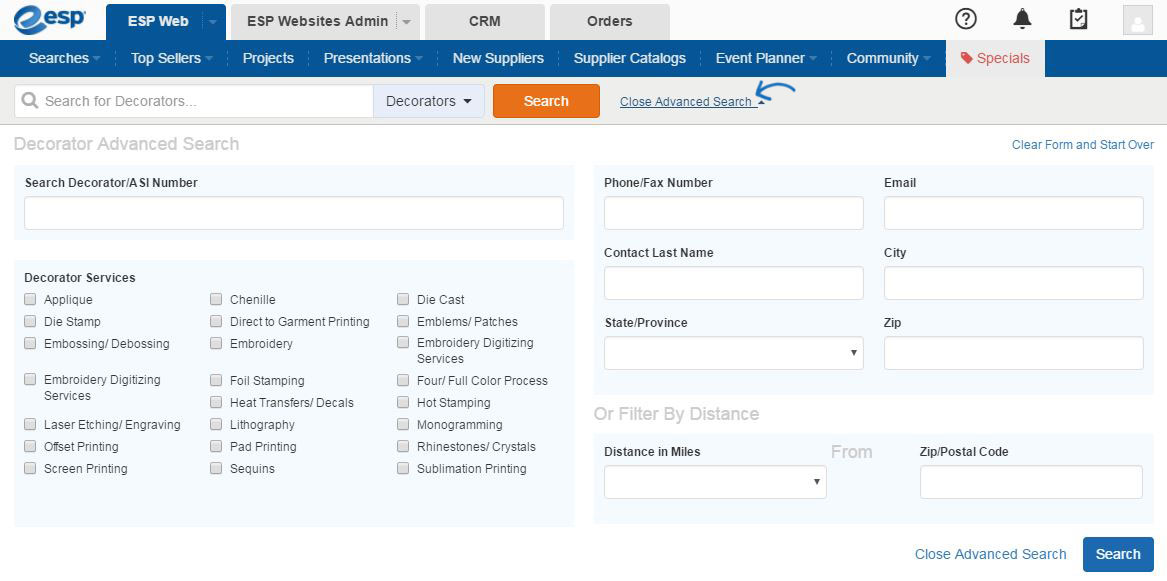Expand the Event Planner menu

click(x=766, y=58)
